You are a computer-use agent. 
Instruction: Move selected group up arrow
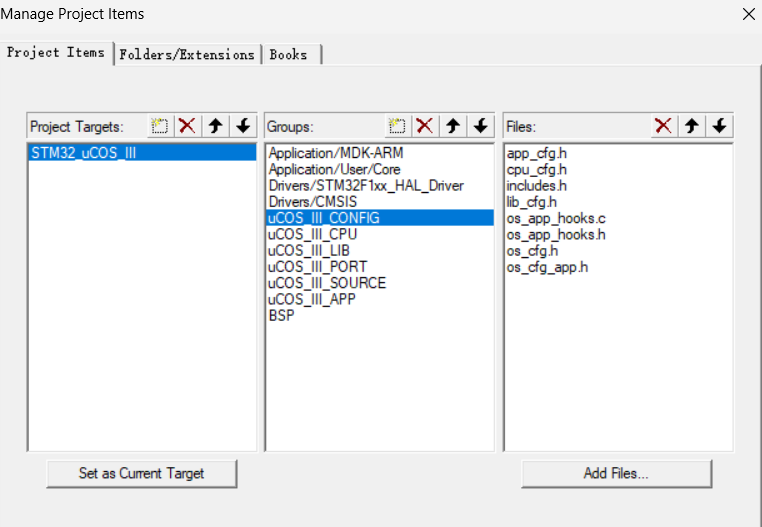pyautogui.click(x=453, y=126)
